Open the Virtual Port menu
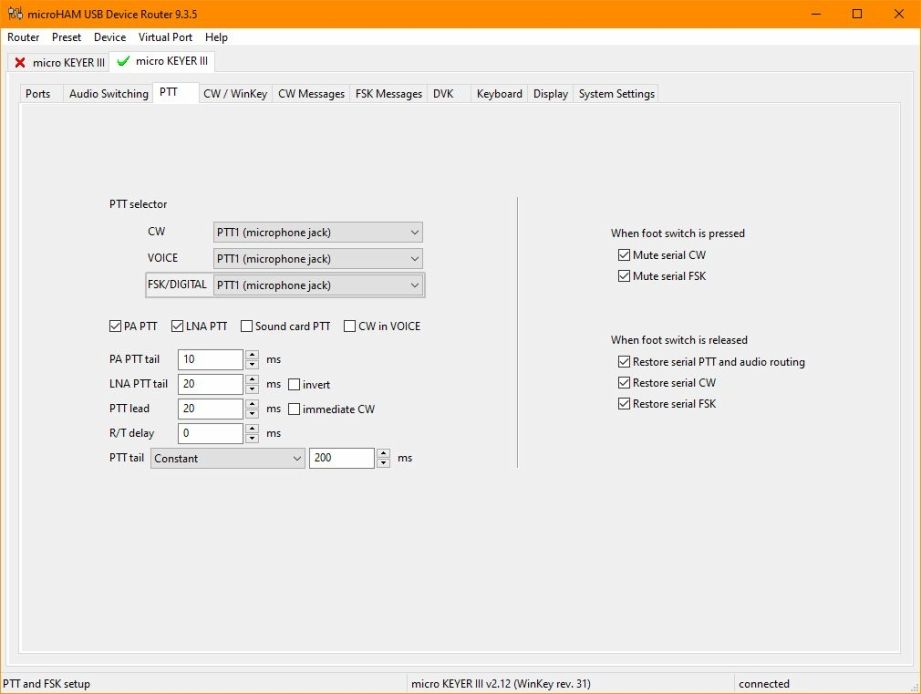The height and width of the screenshot is (694, 921). (x=165, y=37)
